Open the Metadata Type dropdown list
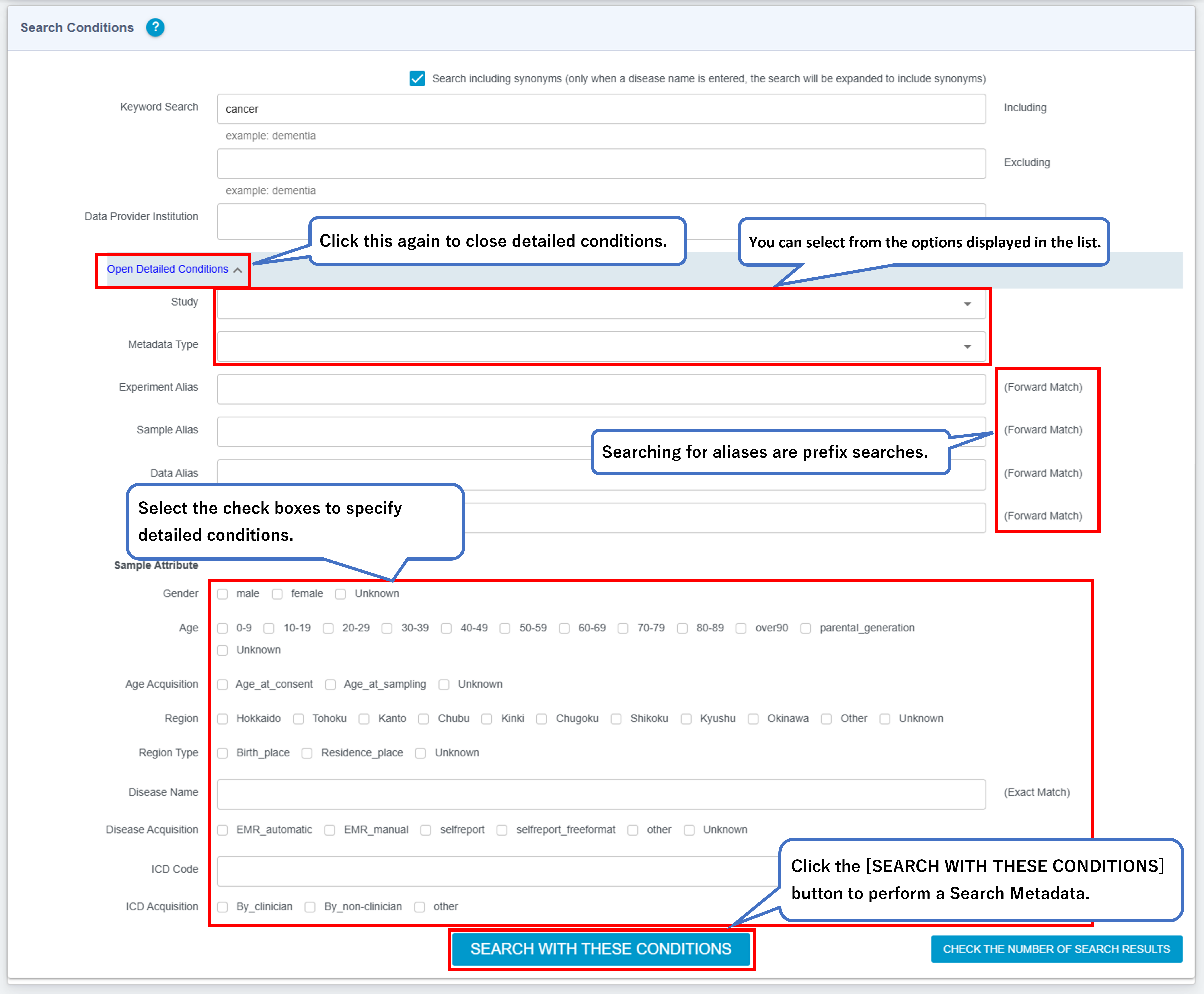The width and height of the screenshot is (1204, 994). click(x=601, y=346)
